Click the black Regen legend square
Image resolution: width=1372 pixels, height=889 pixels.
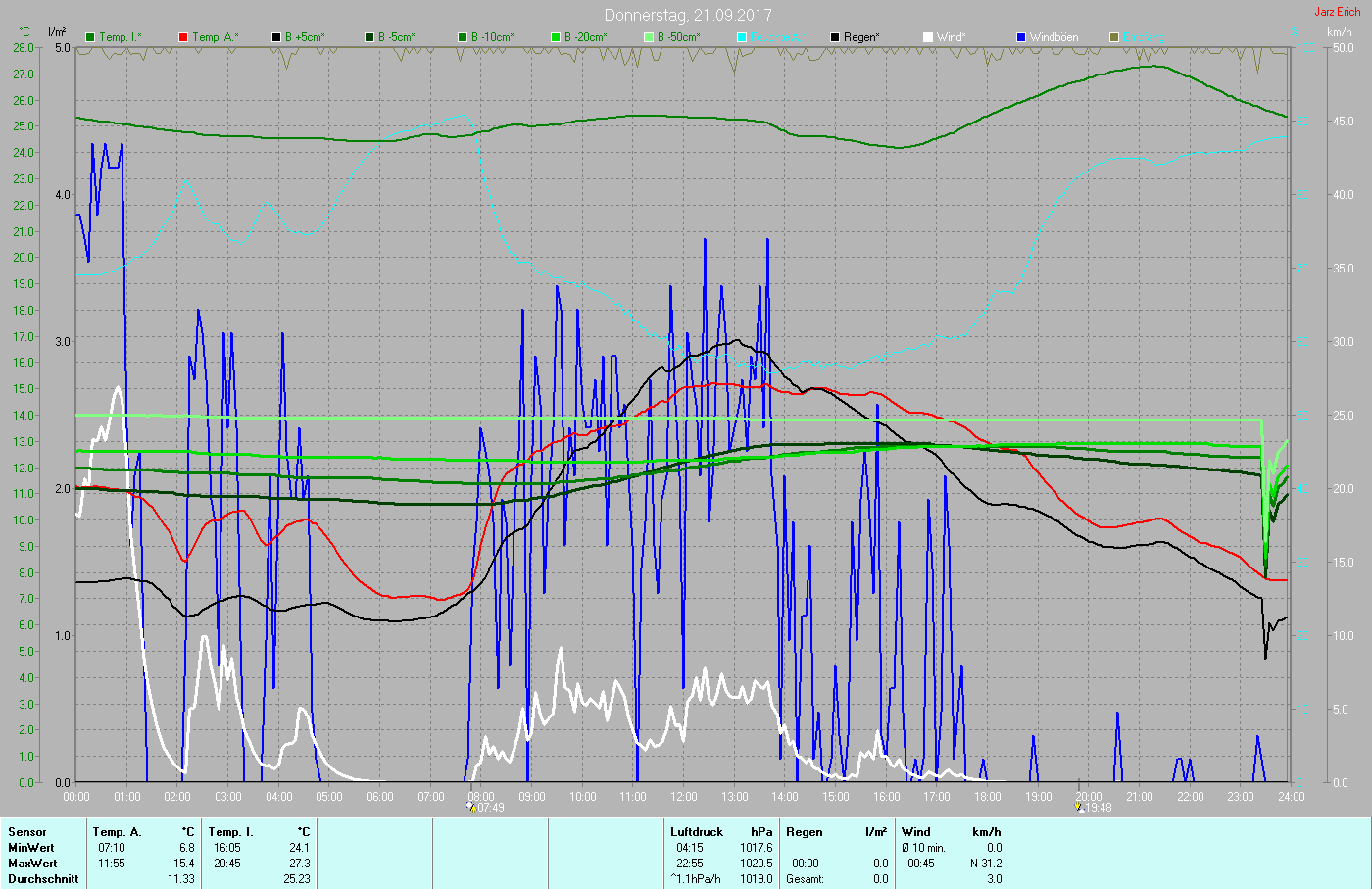click(x=835, y=37)
